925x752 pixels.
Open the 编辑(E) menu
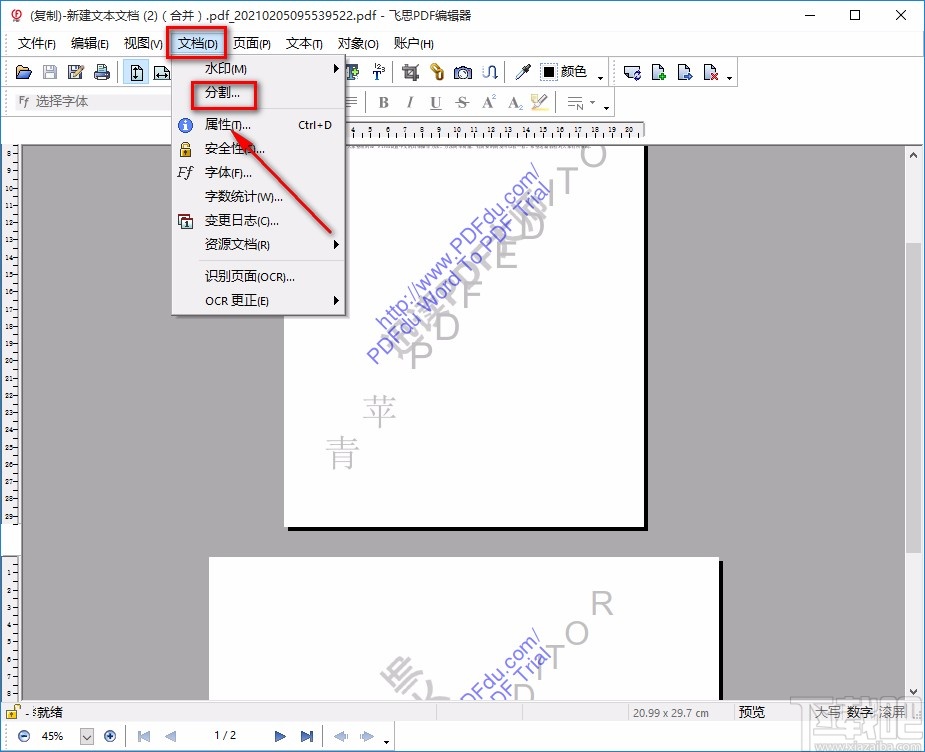pyautogui.click(x=90, y=43)
